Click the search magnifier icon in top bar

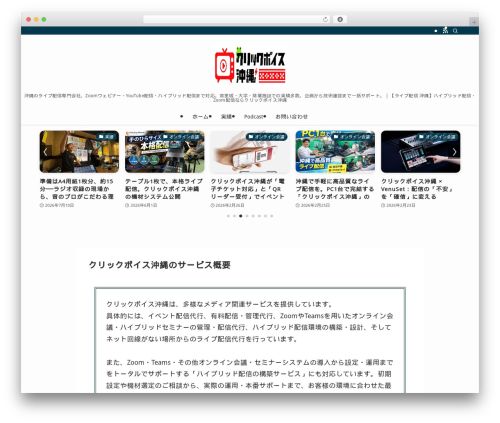pyautogui.click(x=455, y=31)
